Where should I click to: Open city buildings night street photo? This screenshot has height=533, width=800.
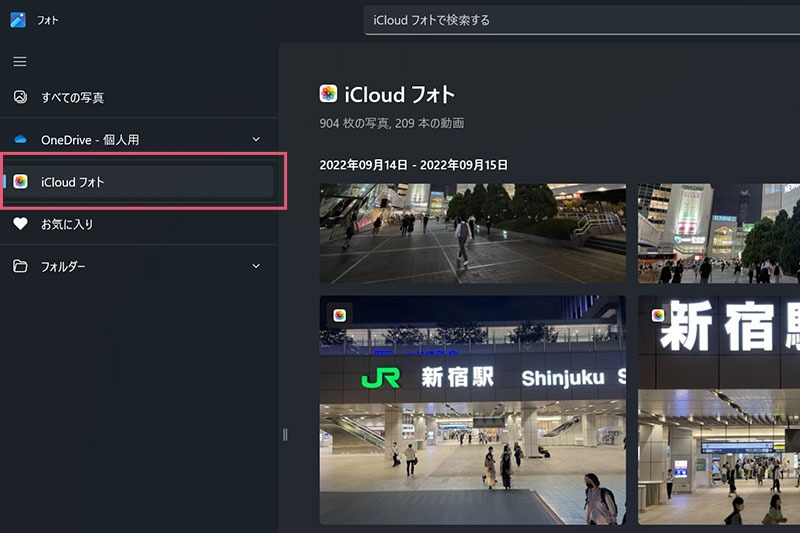(x=719, y=234)
